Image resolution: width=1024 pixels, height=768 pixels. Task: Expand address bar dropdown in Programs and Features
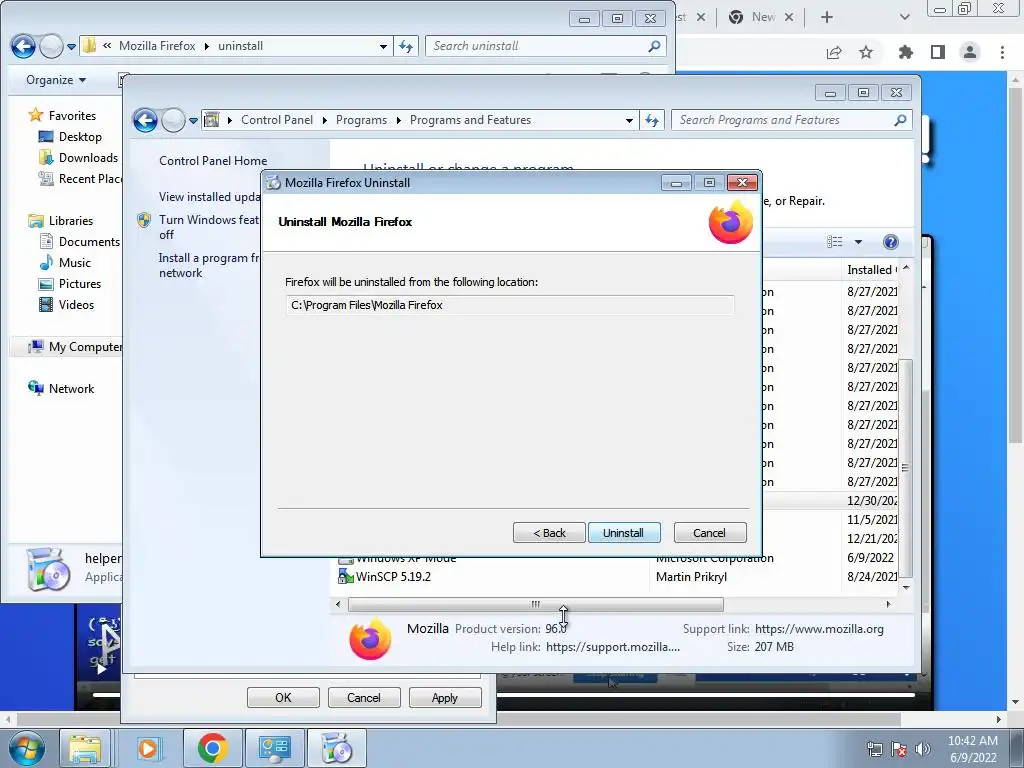point(629,121)
